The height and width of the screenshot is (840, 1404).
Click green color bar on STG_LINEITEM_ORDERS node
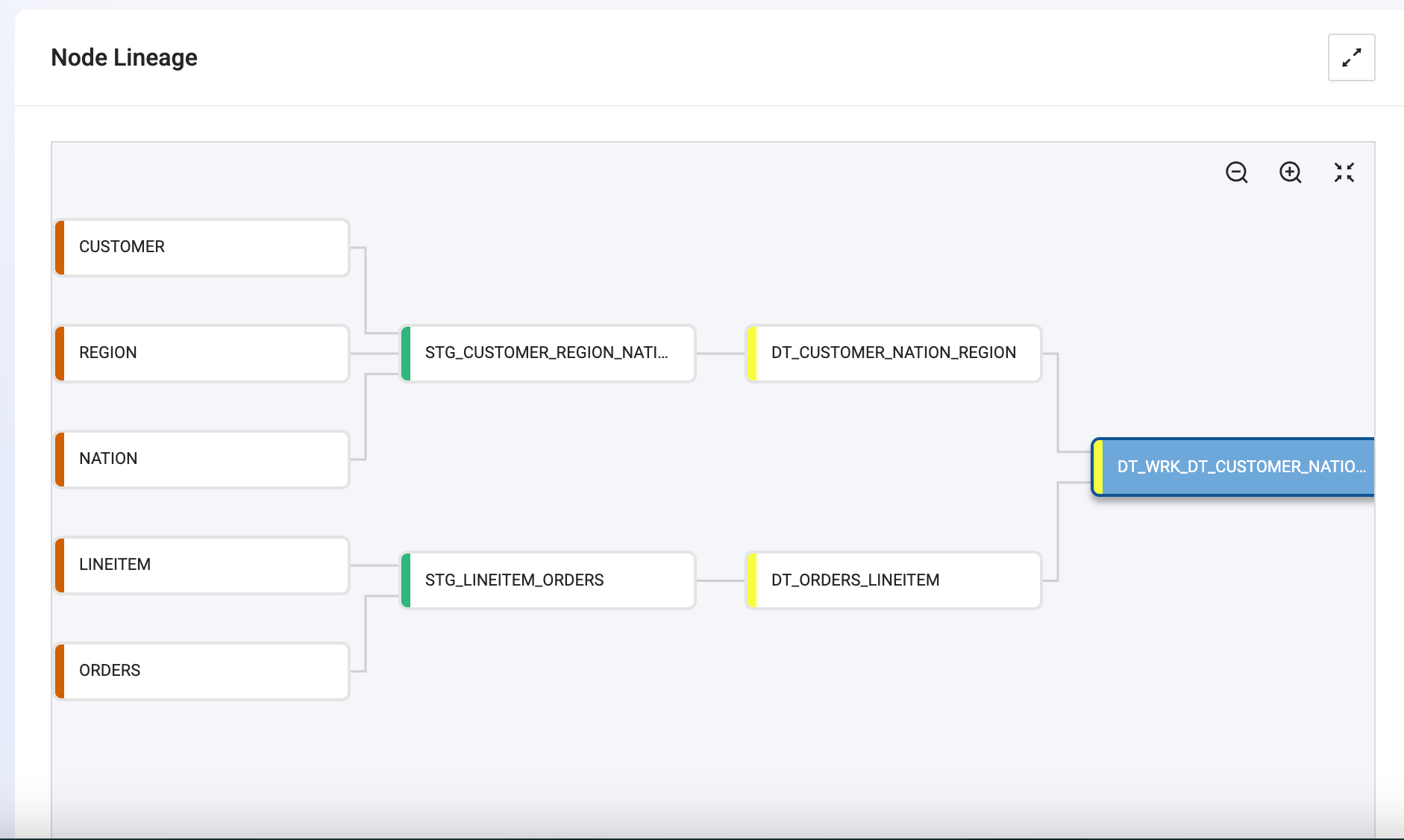pos(406,580)
